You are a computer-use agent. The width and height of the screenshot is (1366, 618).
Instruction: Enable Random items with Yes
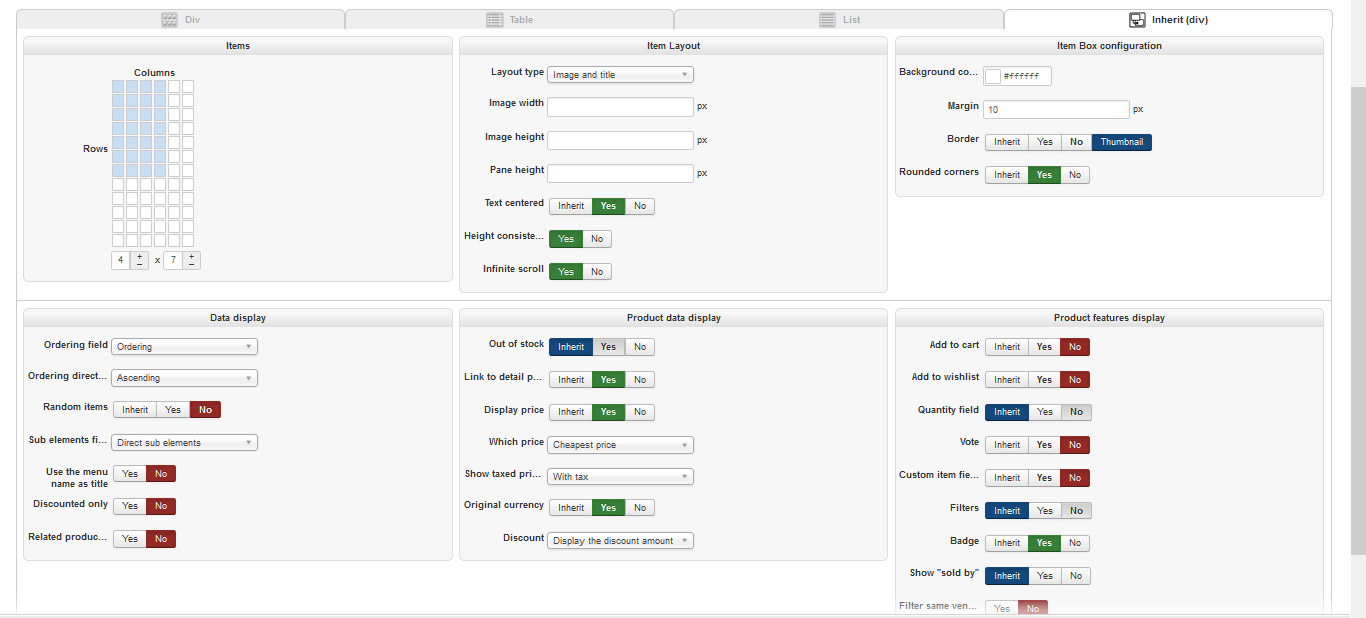click(173, 410)
